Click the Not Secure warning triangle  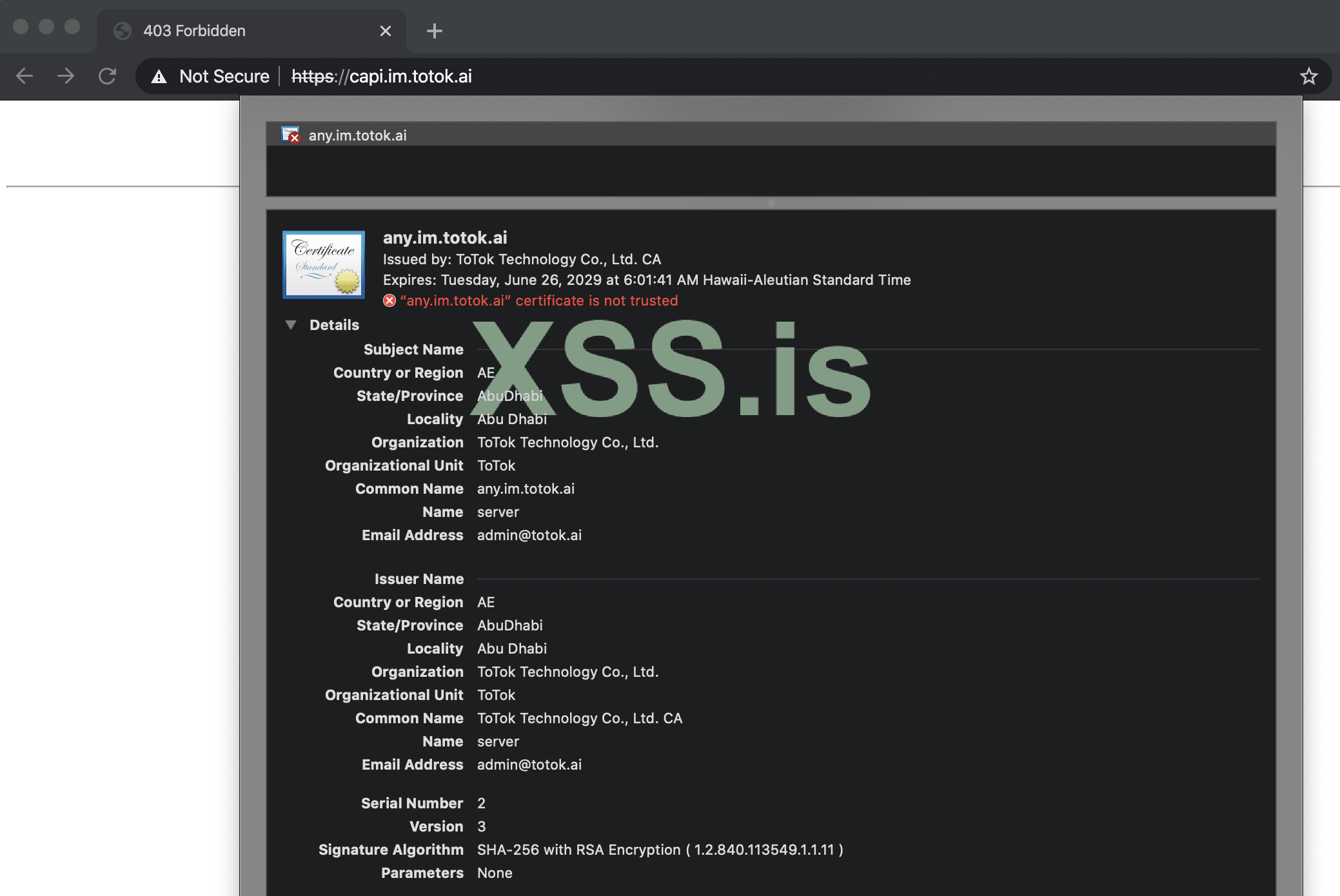click(x=159, y=77)
